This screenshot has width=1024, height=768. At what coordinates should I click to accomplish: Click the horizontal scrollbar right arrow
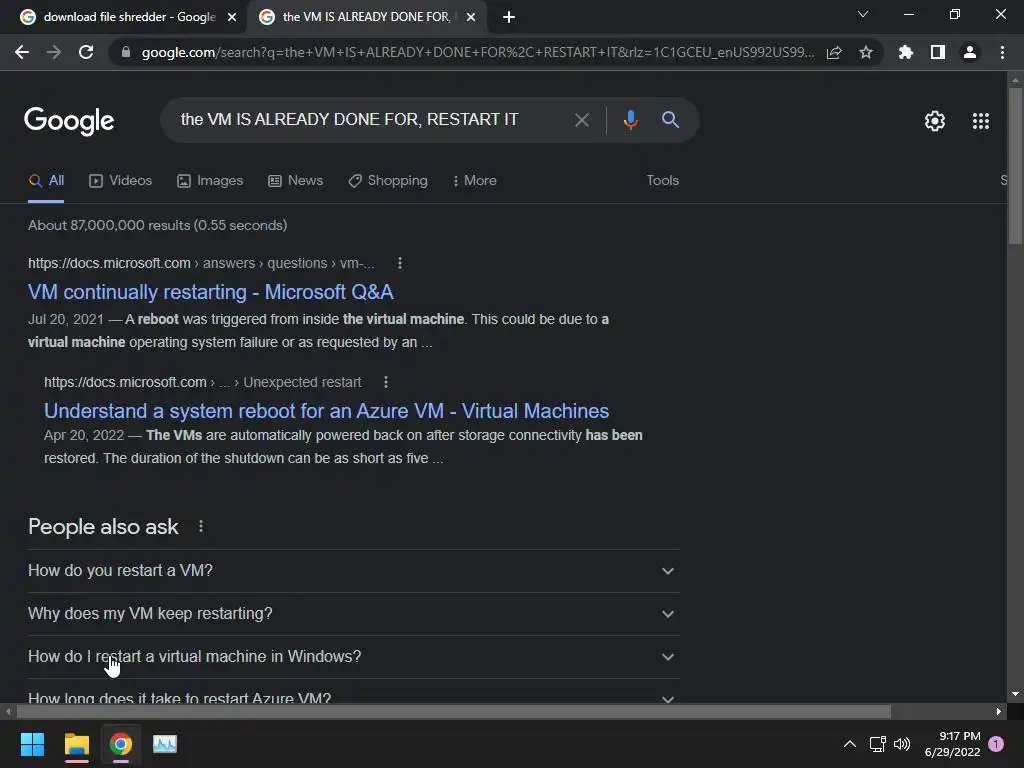[x=999, y=711]
